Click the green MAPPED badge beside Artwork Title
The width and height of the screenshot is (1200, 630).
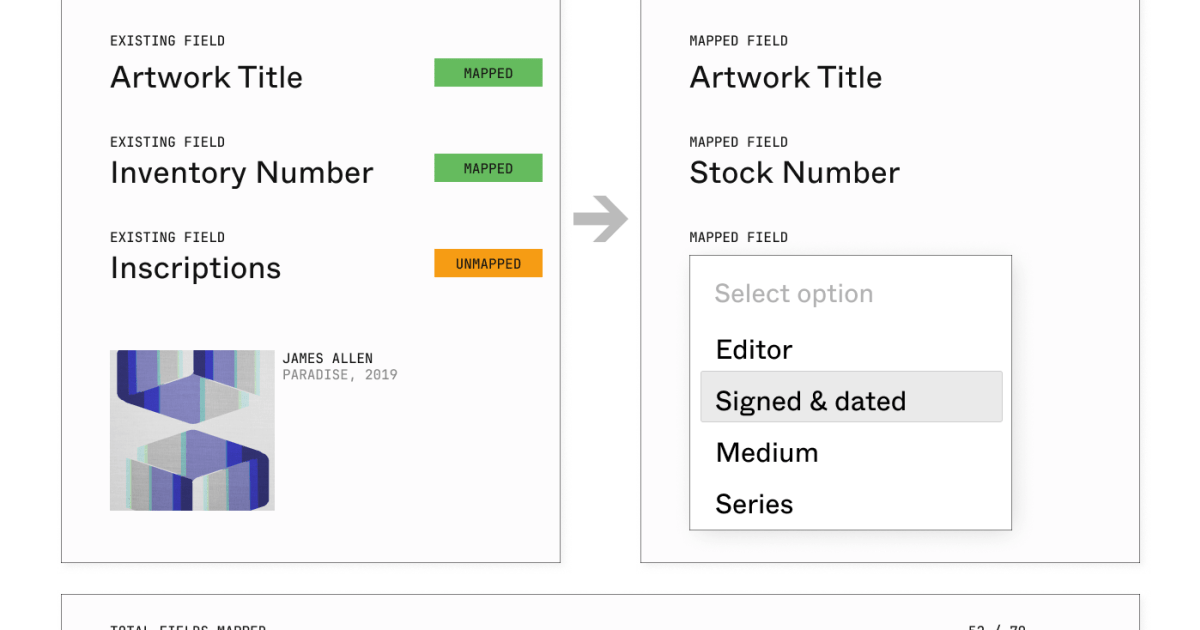tap(488, 72)
